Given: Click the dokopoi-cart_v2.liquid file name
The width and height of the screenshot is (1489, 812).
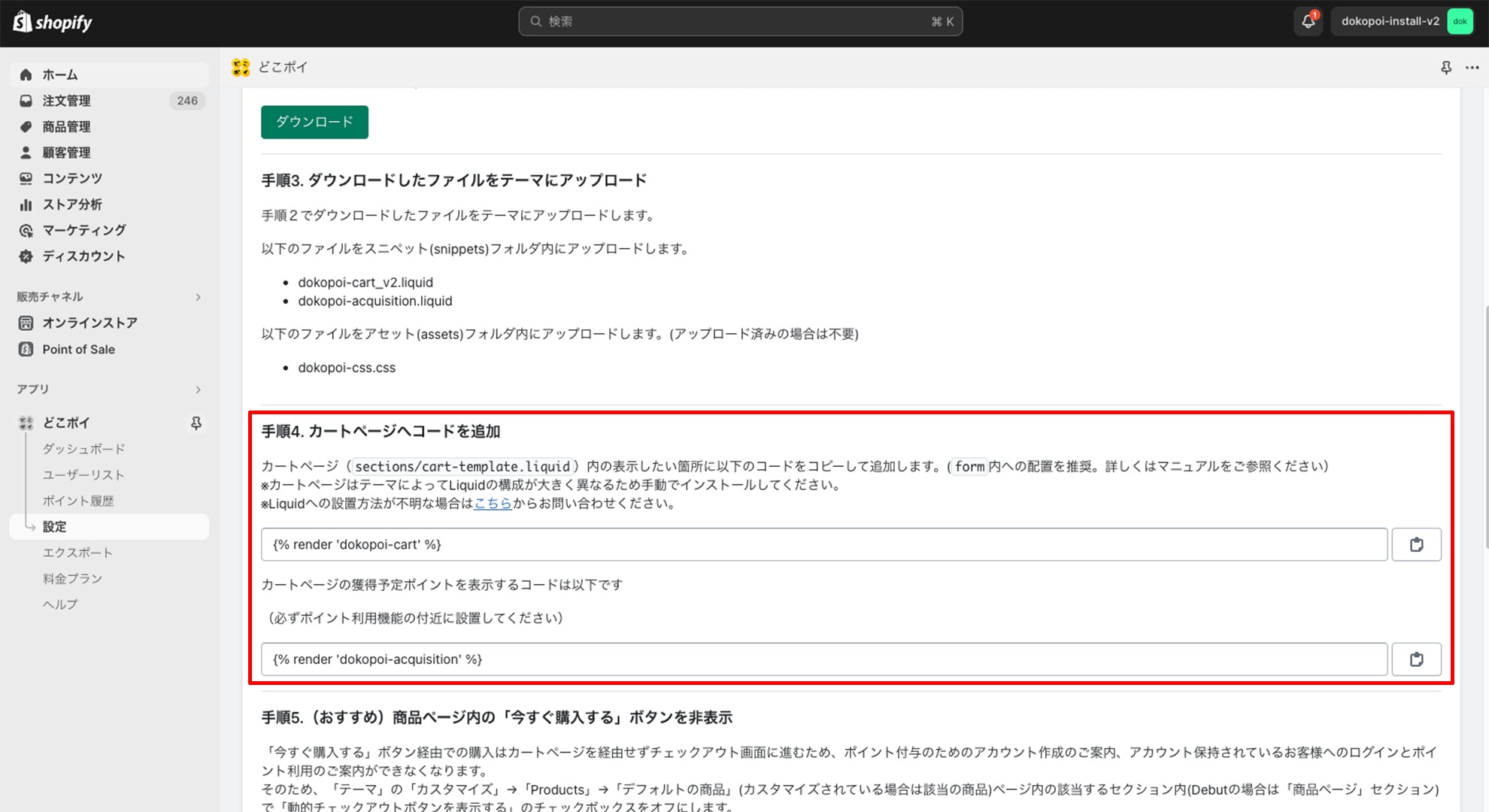Looking at the screenshot, I should tap(365, 283).
